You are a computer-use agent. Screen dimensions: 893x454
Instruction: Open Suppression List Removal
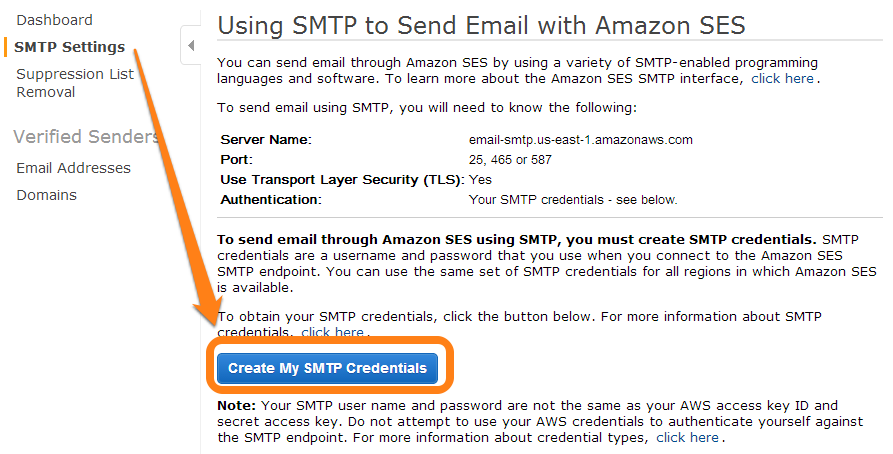(x=75, y=83)
